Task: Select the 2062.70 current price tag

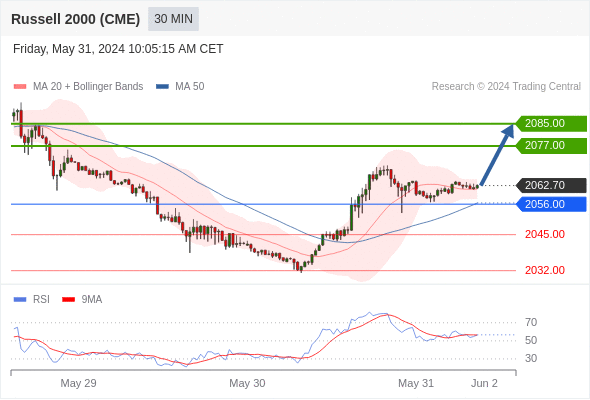Action: (x=551, y=186)
